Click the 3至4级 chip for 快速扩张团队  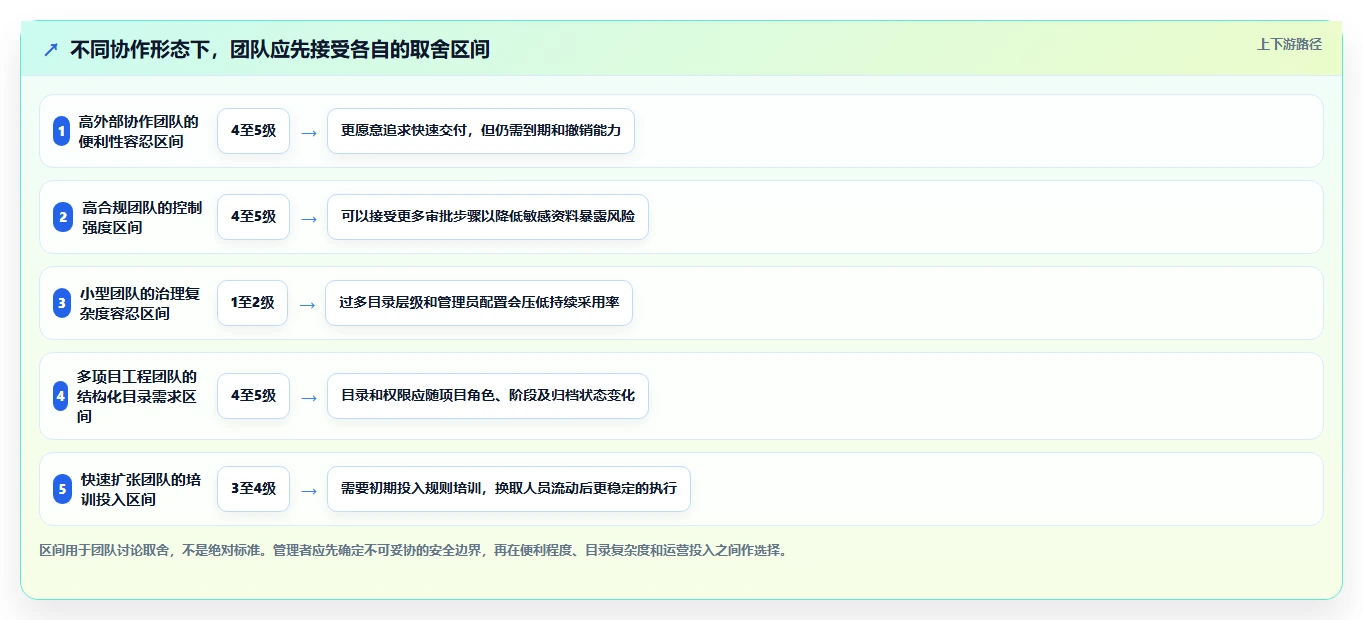point(253,489)
